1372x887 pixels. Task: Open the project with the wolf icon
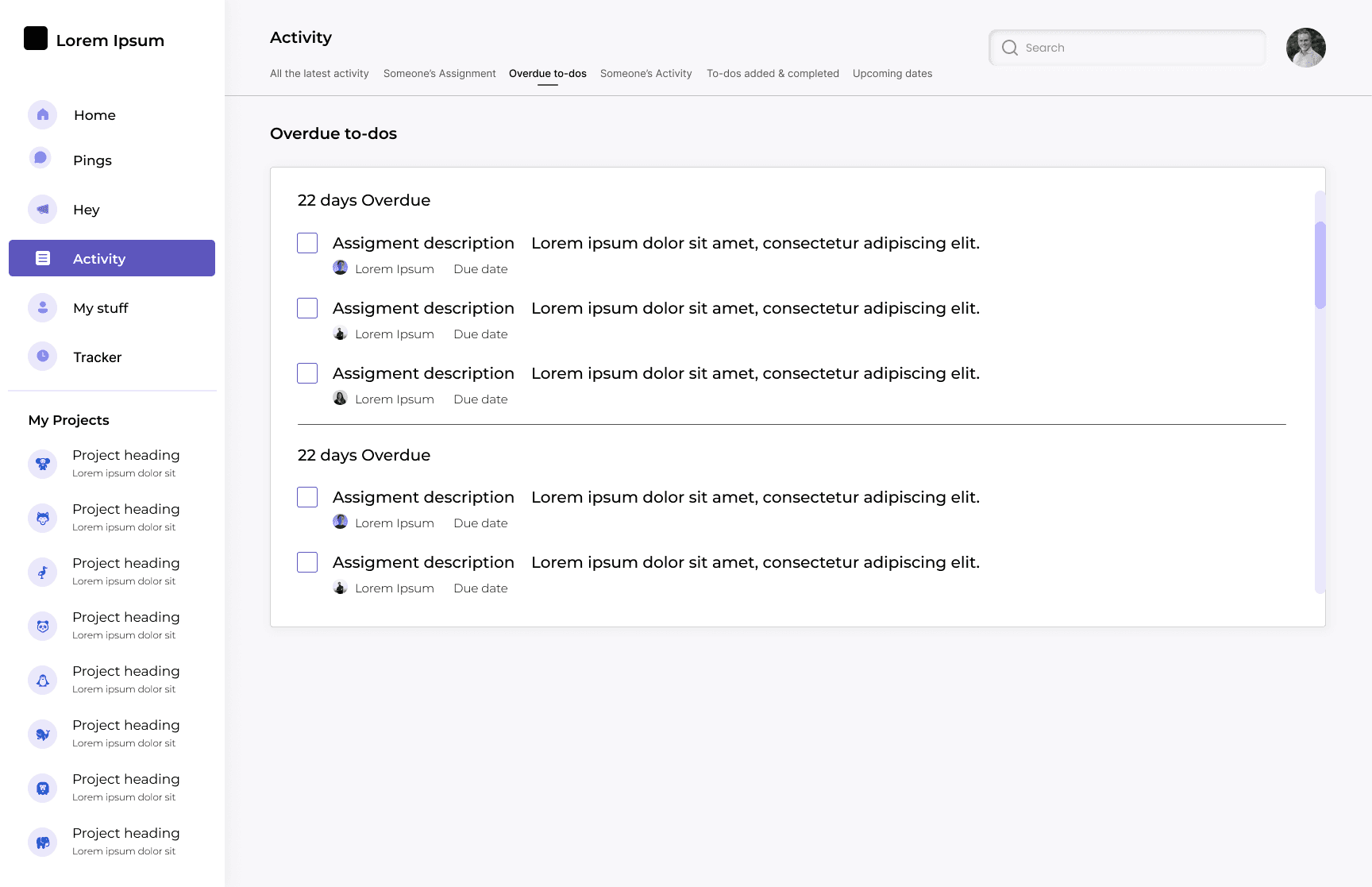[43, 518]
